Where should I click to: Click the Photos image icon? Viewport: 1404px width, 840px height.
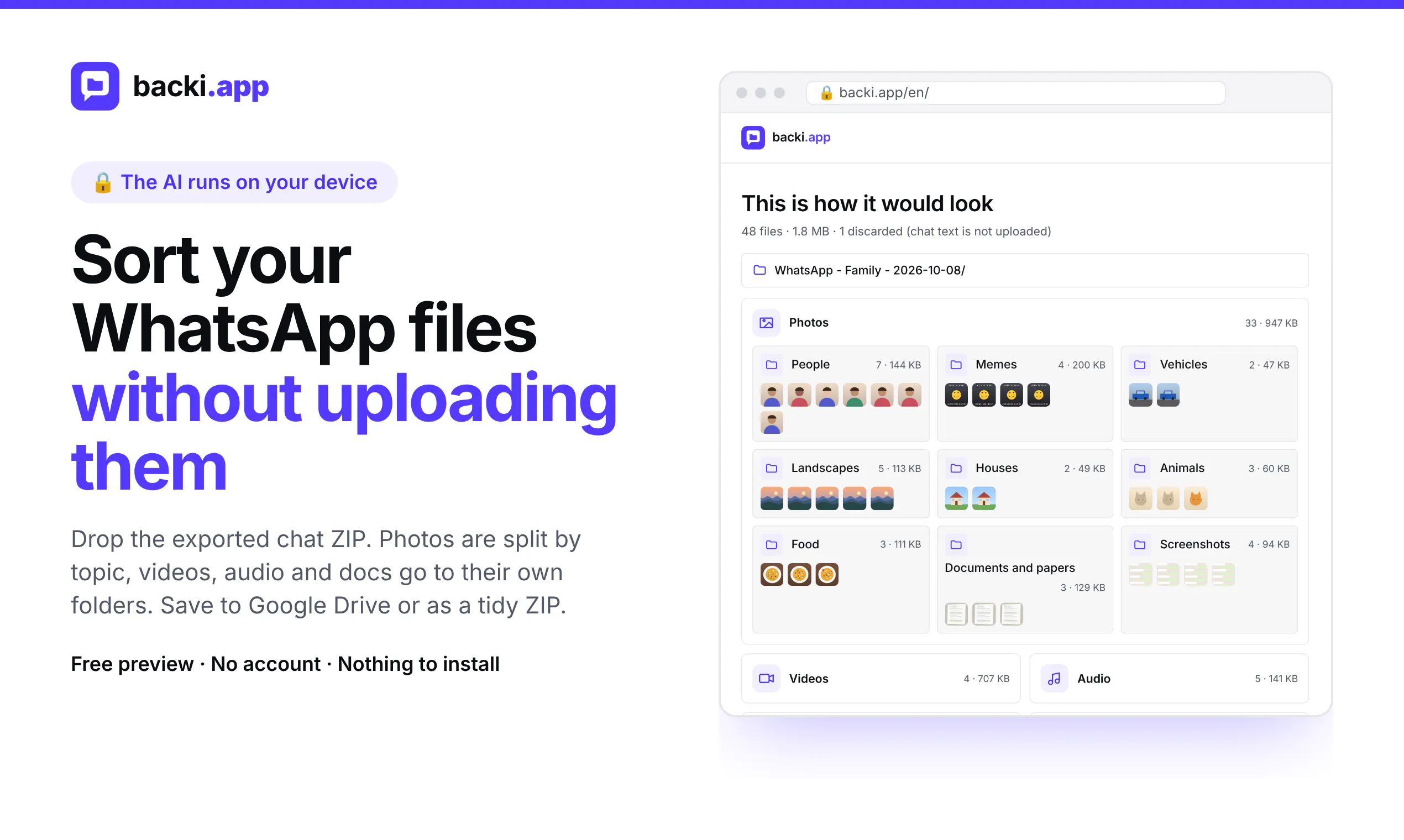coord(766,323)
